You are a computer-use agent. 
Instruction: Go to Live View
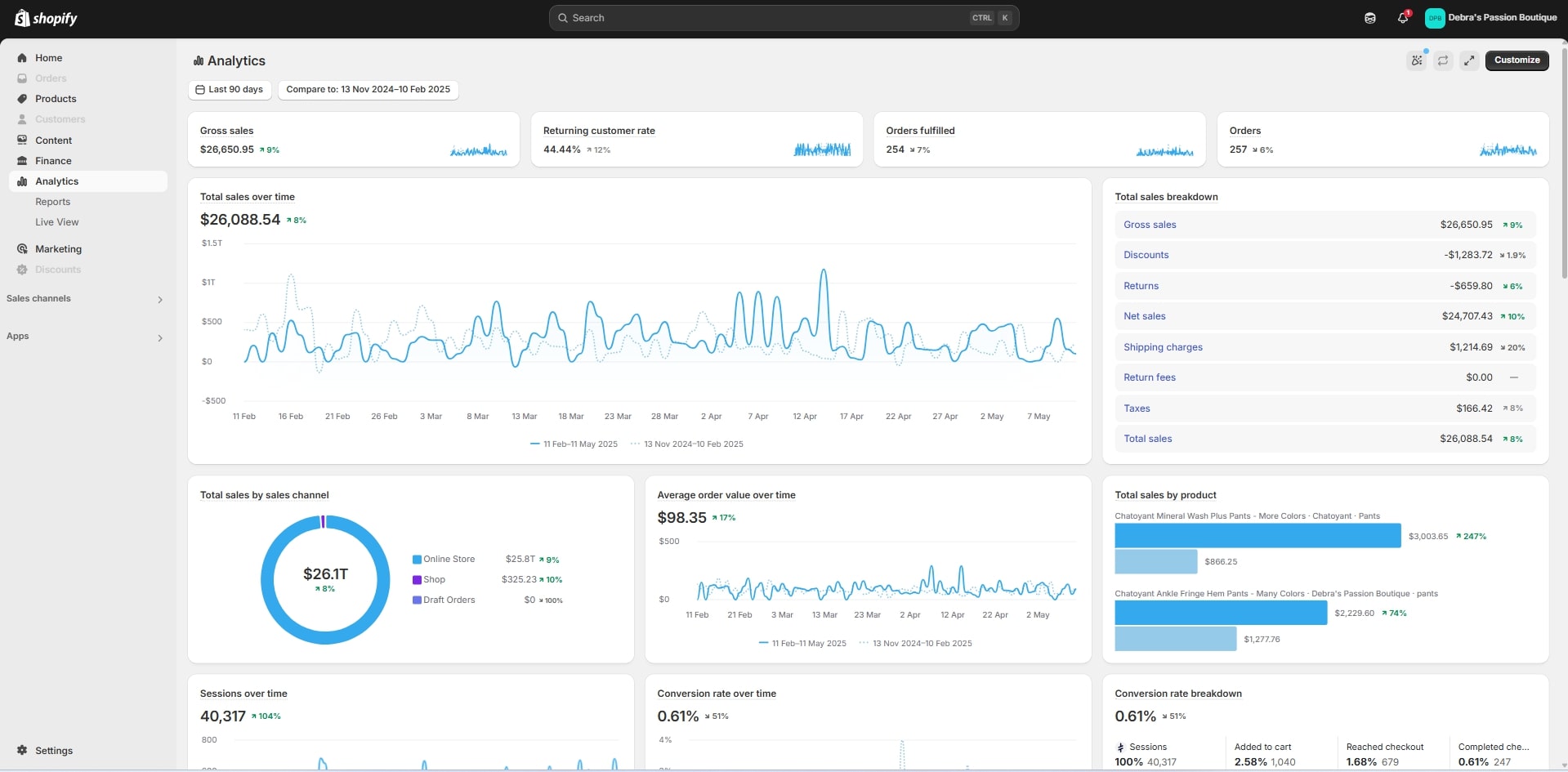click(x=57, y=222)
